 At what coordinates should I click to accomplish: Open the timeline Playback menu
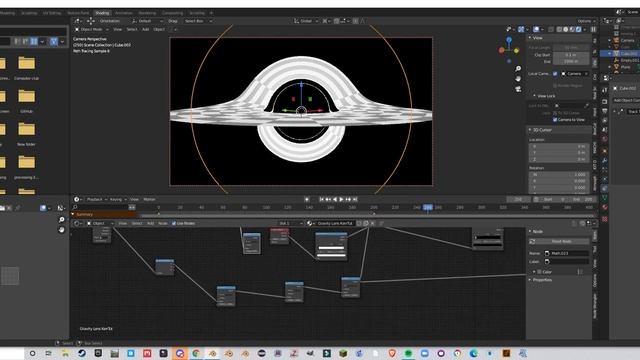(96, 200)
